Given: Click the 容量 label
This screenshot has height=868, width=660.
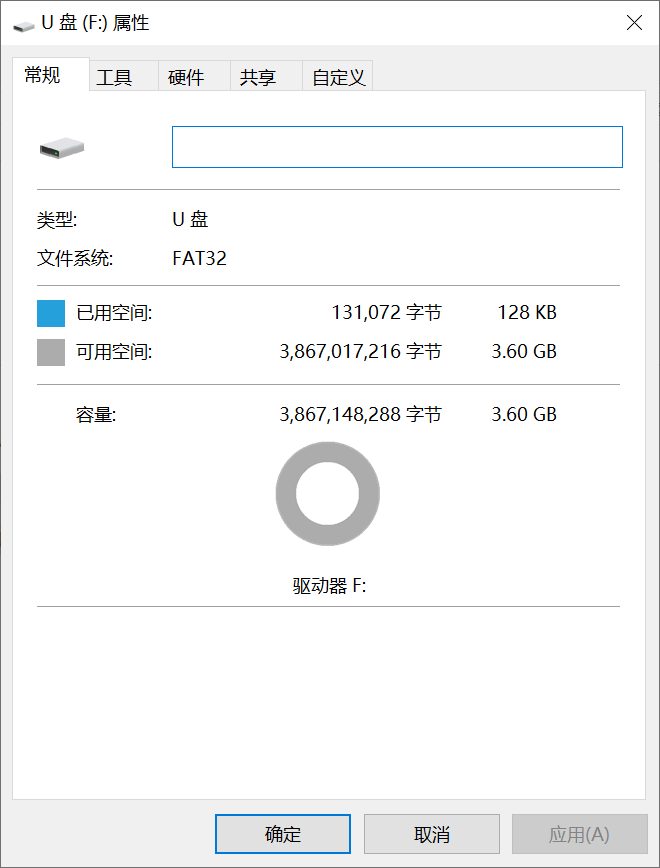Looking at the screenshot, I should click(x=96, y=415).
